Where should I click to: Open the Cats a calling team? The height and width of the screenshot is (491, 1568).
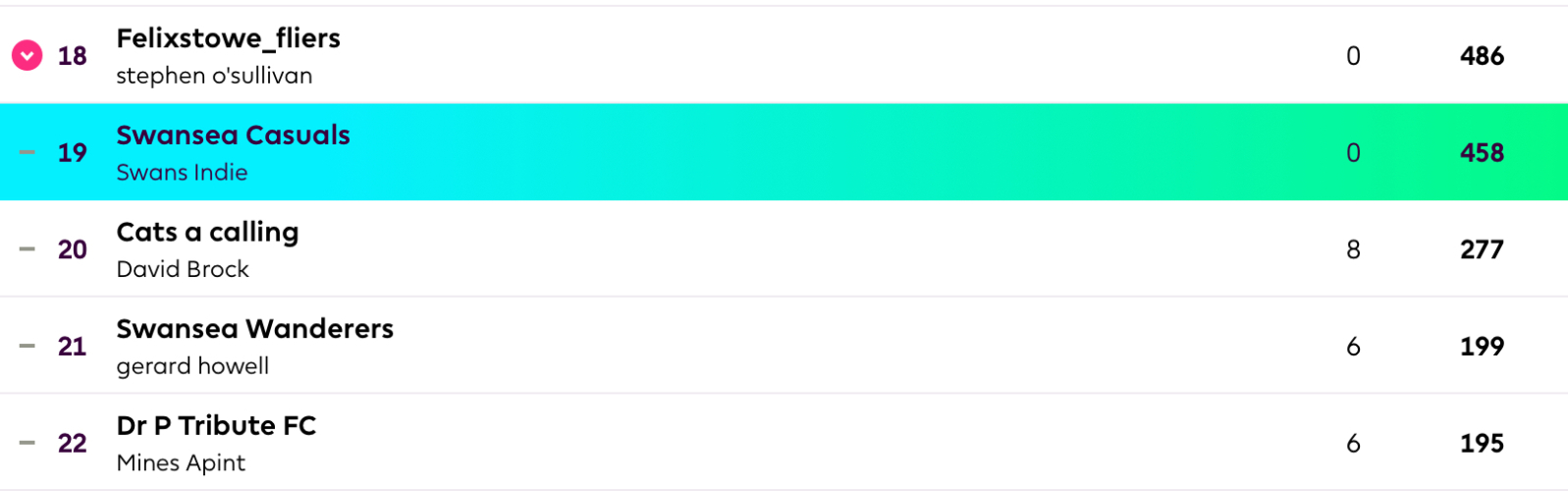click(207, 232)
